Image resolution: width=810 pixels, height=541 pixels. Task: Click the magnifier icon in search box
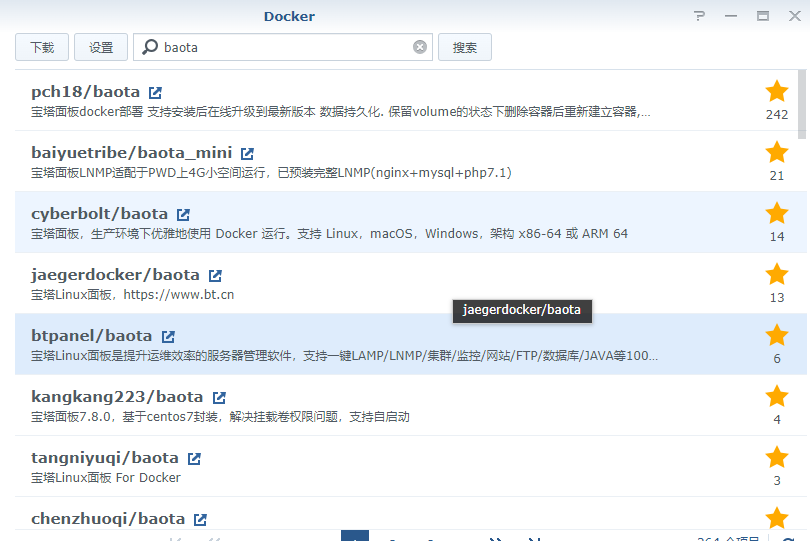click(150, 47)
